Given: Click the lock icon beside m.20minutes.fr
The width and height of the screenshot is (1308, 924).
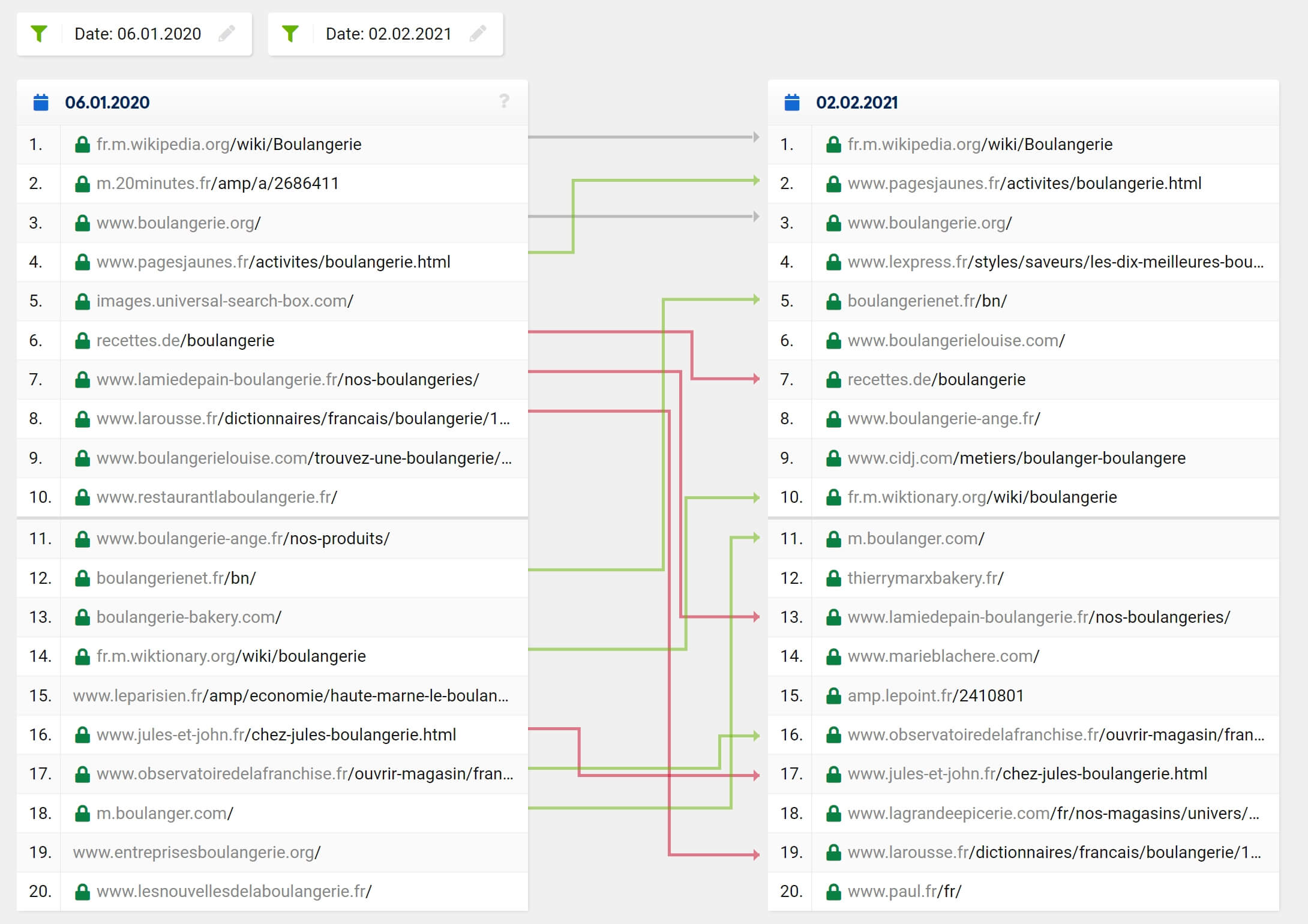Looking at the screenshot, I should tap(82, 184).
